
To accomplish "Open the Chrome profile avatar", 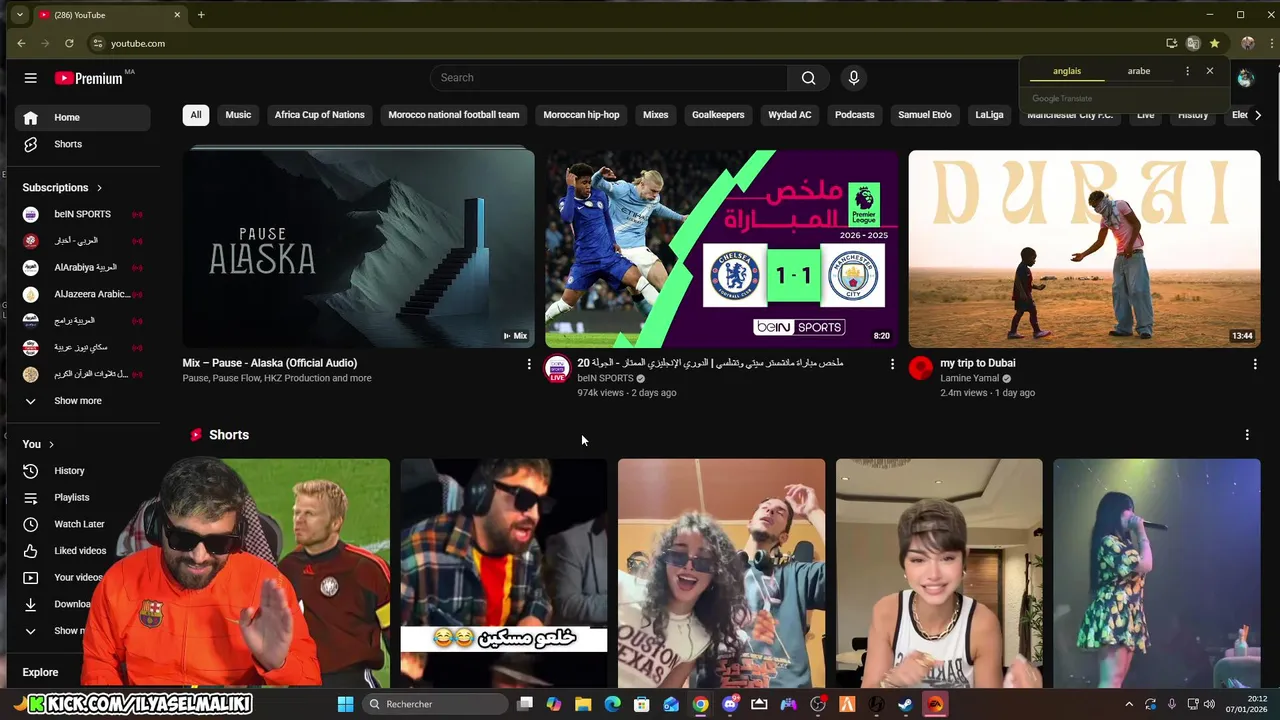I will (1247, 43).
